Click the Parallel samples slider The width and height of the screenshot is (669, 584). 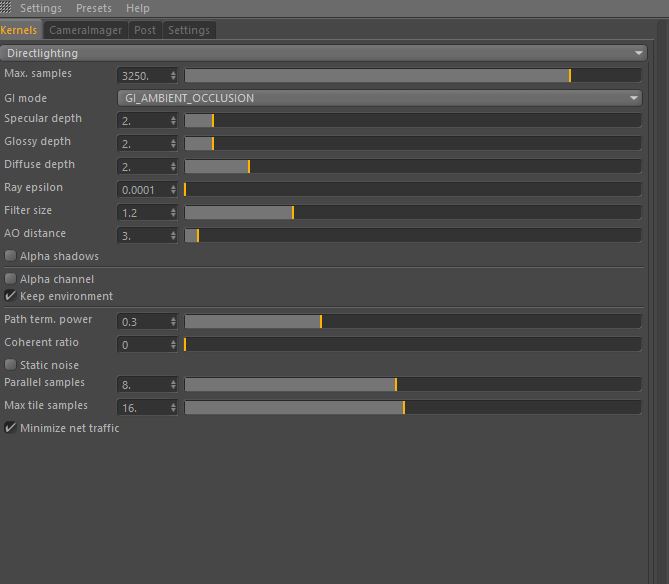pyautogui.click(x=413, y=385)
